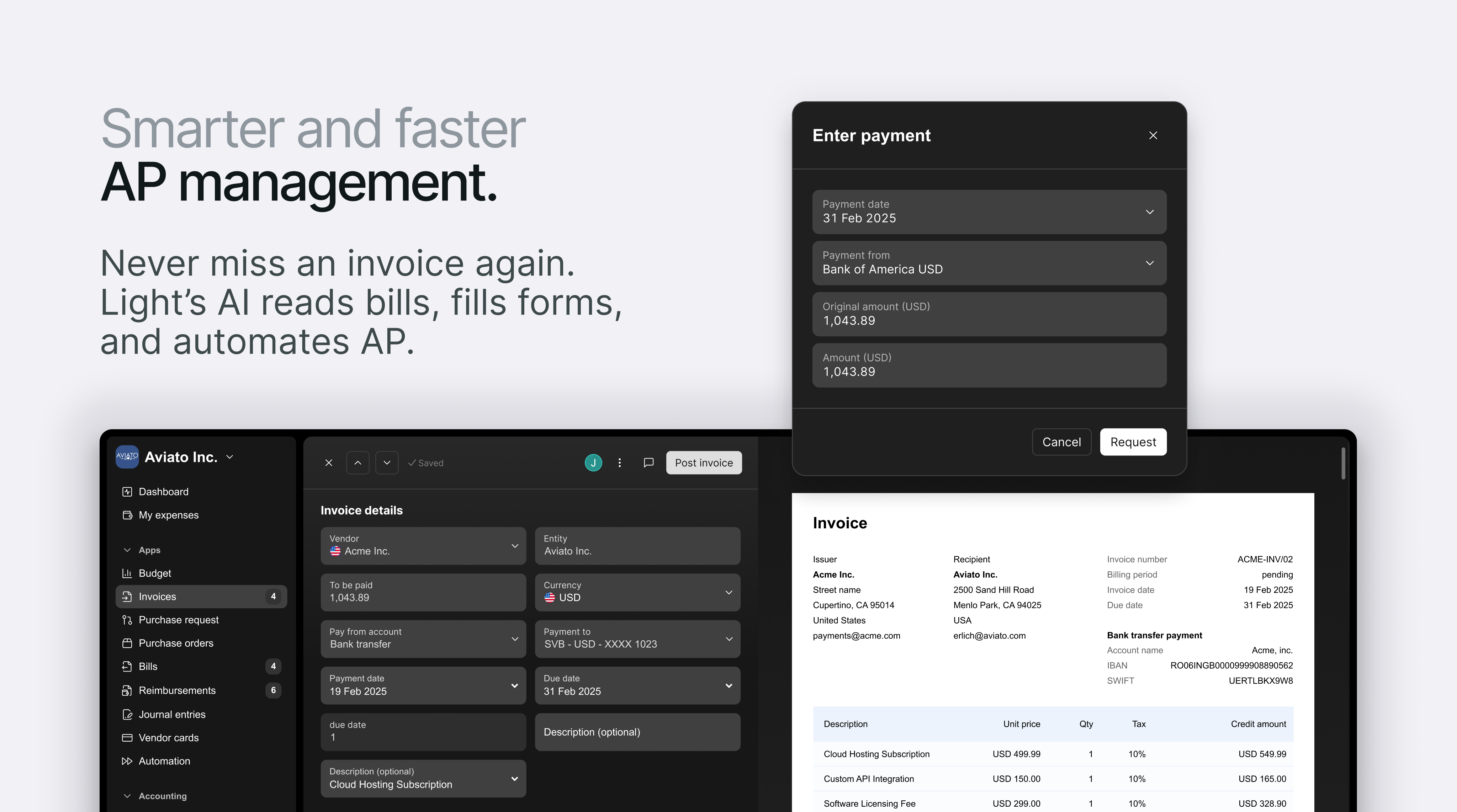Open Payment from Bank of America dropdown
This screenshot has width=1457, height=812.
click(989, 263)
